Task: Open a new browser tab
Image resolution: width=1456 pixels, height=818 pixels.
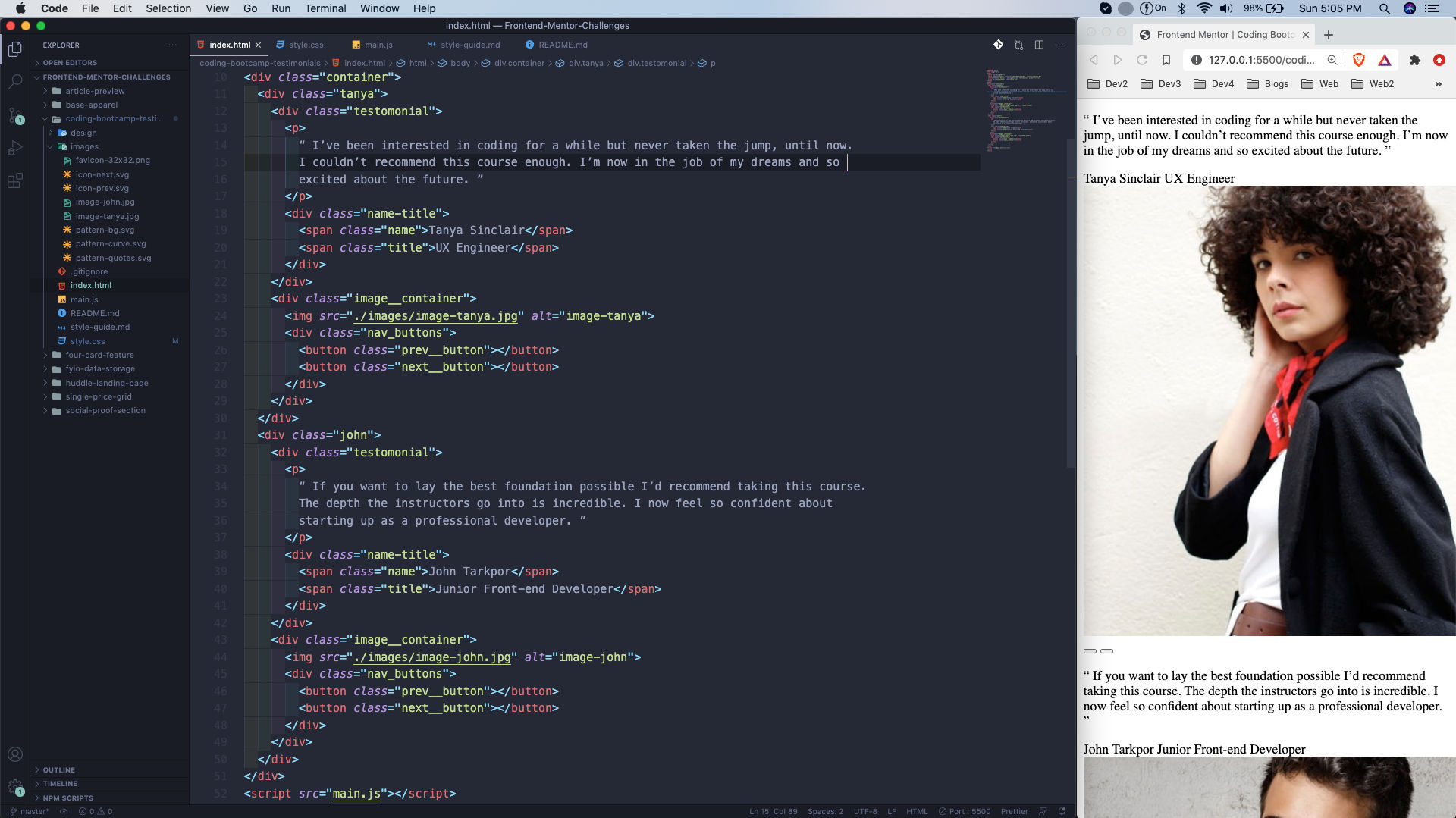Action: pyautogui.click(x=1329, y=35)
